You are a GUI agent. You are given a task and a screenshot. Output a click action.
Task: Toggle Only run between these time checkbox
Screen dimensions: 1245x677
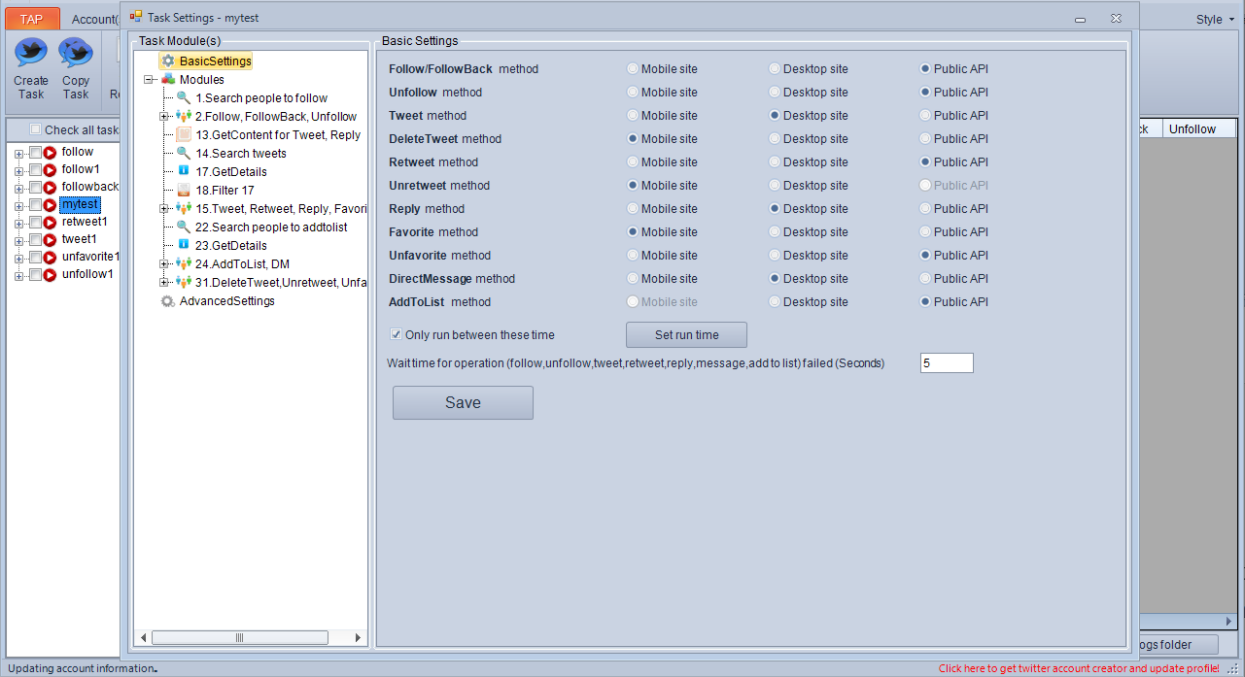(396, 335)
